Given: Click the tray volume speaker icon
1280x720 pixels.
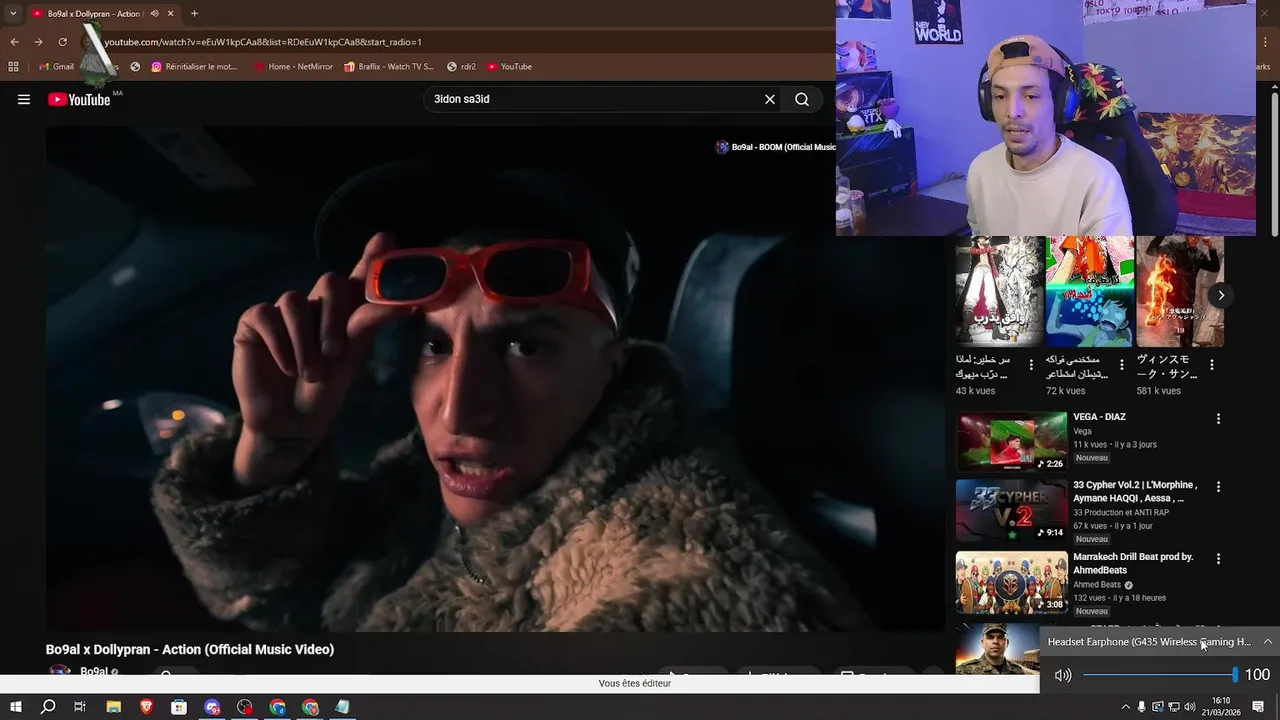Looking at the screenshot, I should [x=1189, y=707].
